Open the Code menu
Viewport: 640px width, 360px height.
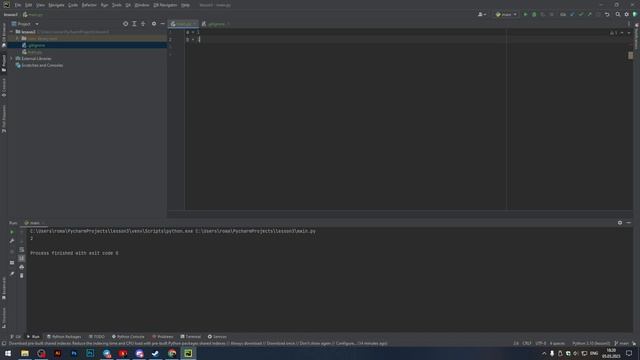[x=73, y=5]
